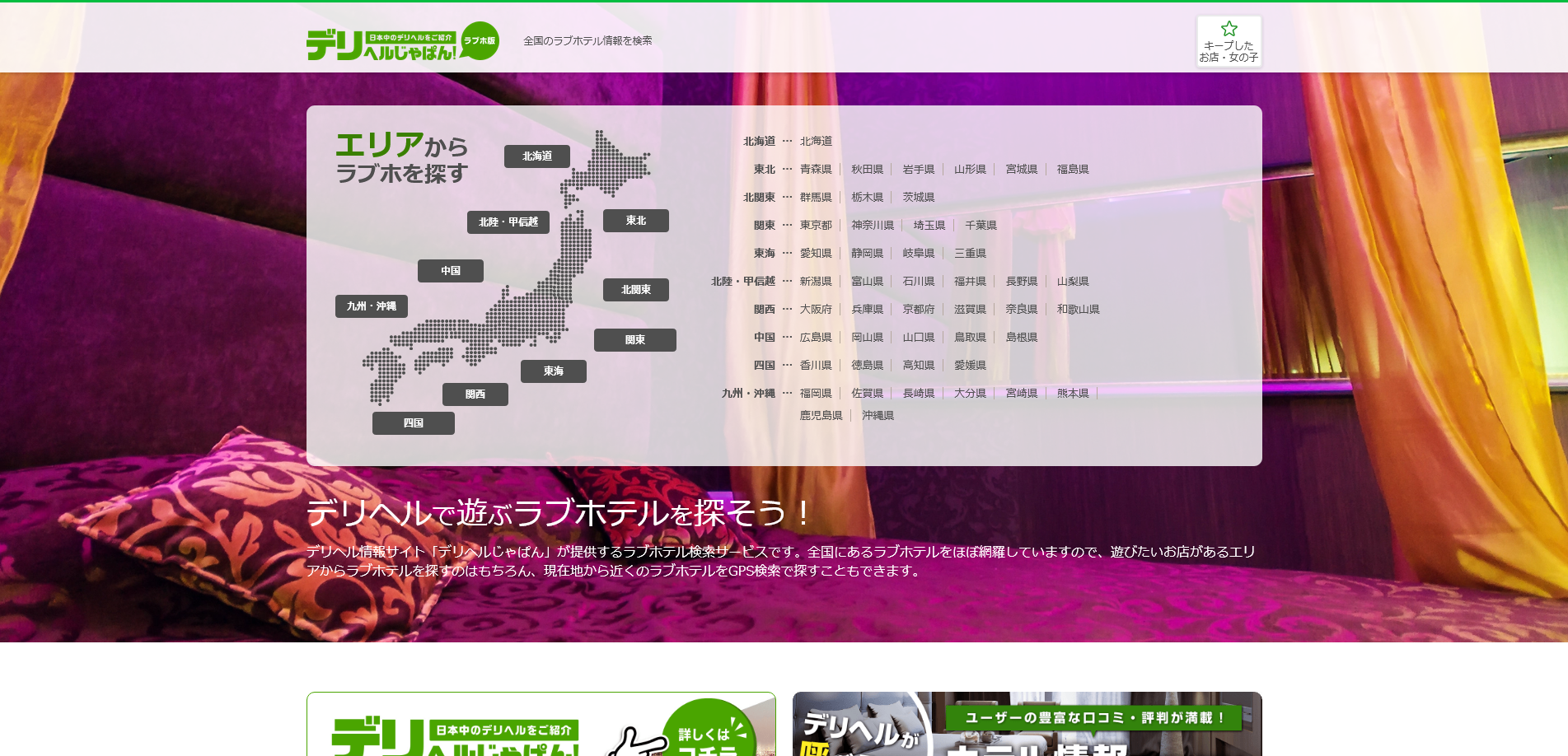Open 愛知県 prefecture link
Screen dimensions: 1568x756
pos(816,254)
